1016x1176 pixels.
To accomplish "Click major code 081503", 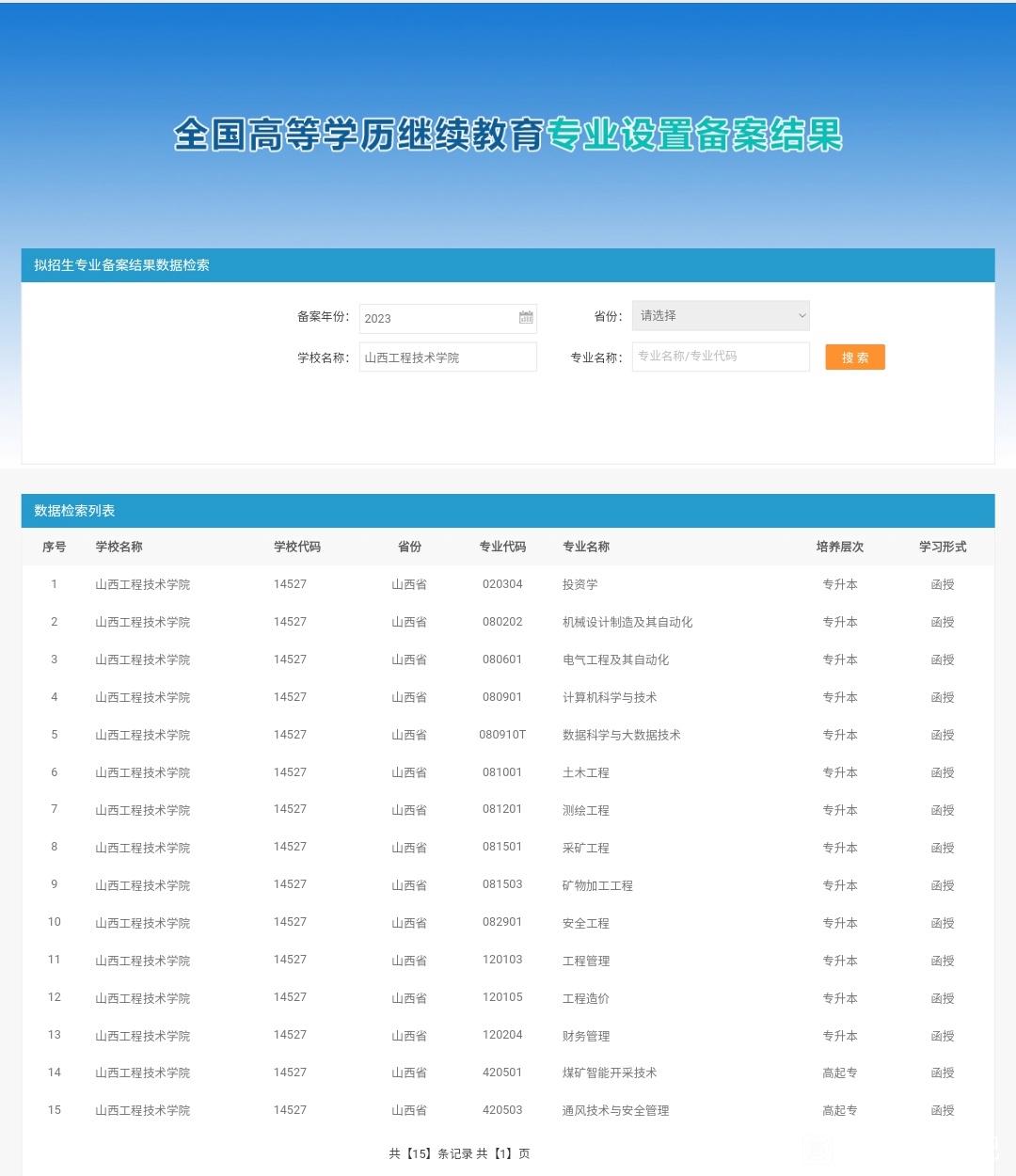I will (502, 884).
